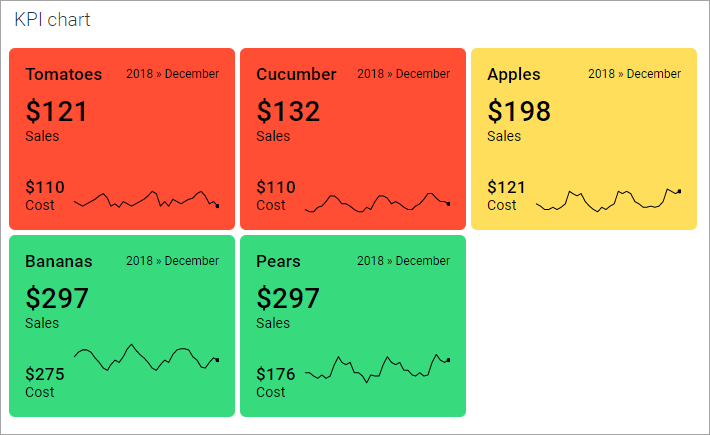Click the Tomatoes 2018 » December label
Screen dimensions: 710x435
(x=172, y=74)
